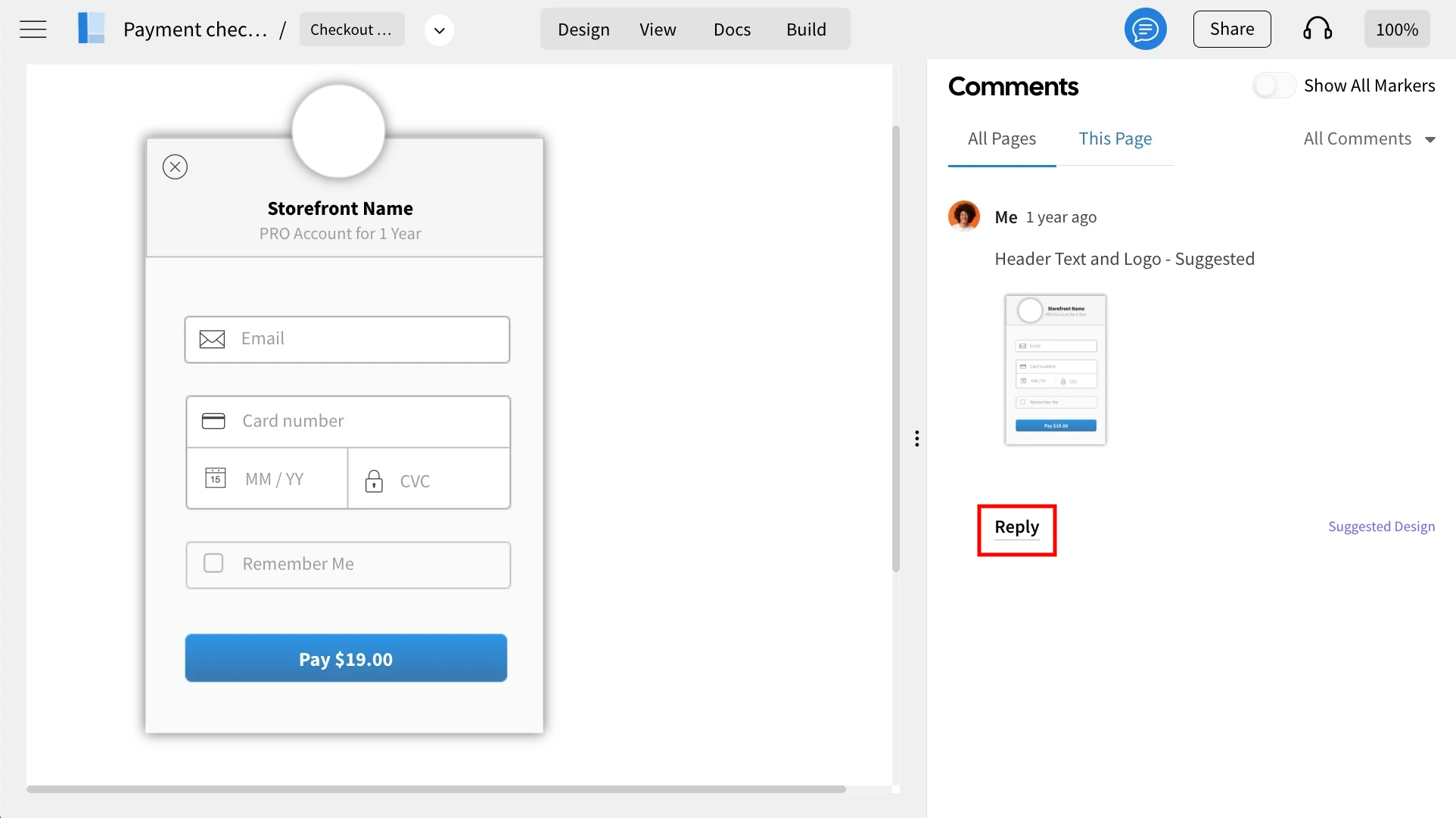This screenshot has width=1456, height=818.
Task: Open support via headphones icon
Action: tap(1318, 30)
